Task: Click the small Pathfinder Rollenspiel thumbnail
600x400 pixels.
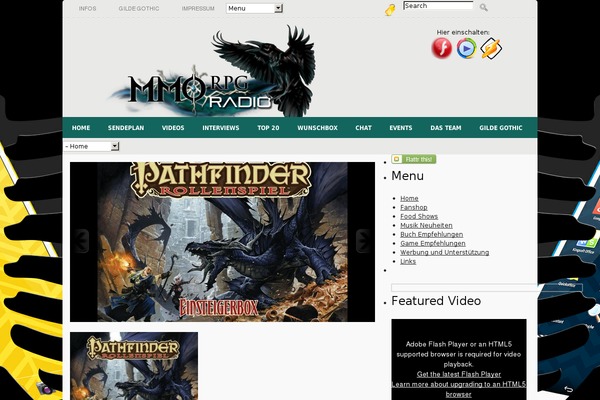Action: pos(134,366)
